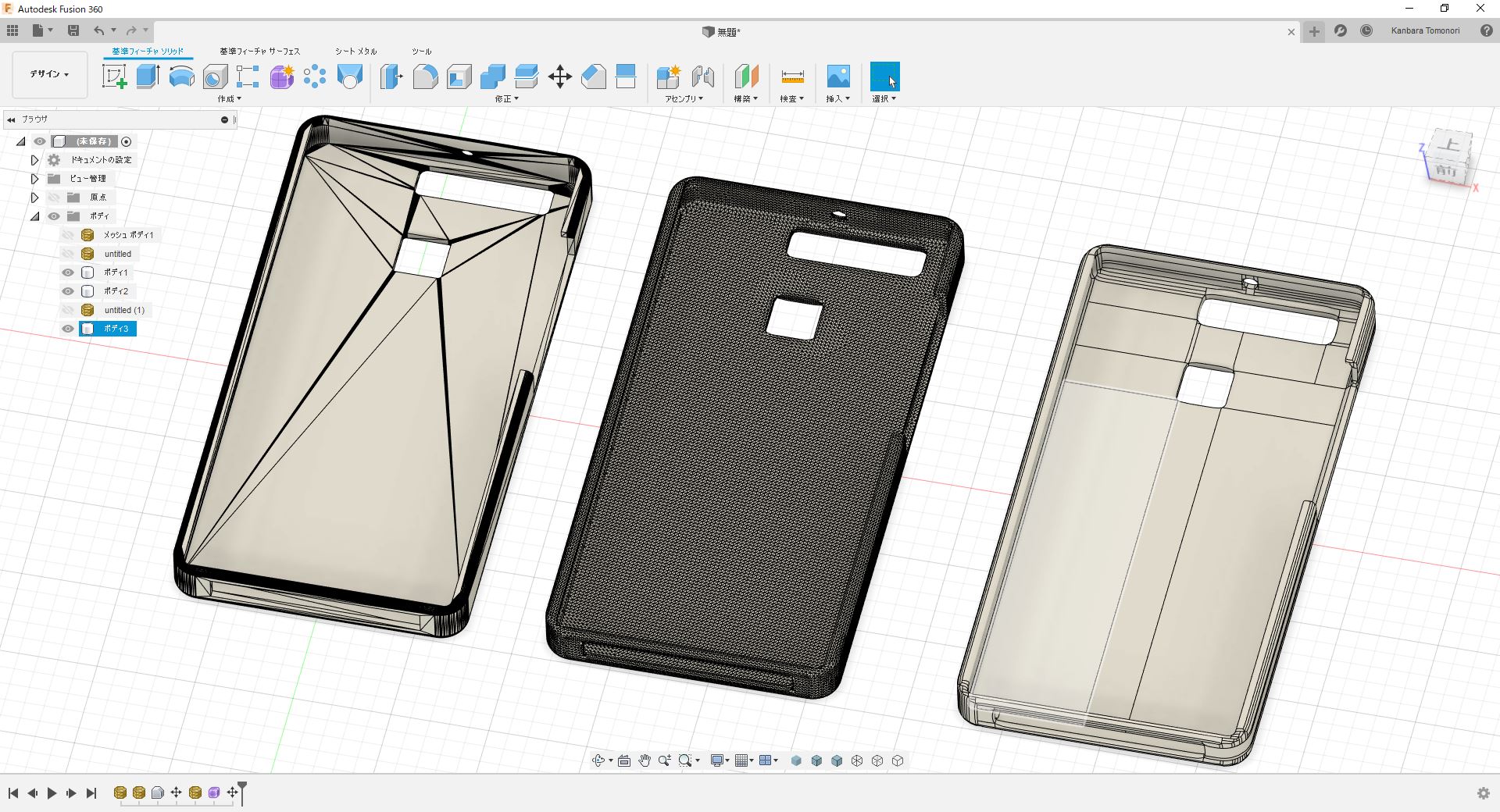
Task: Click the Insert image icon
Action: click(838, 77)
